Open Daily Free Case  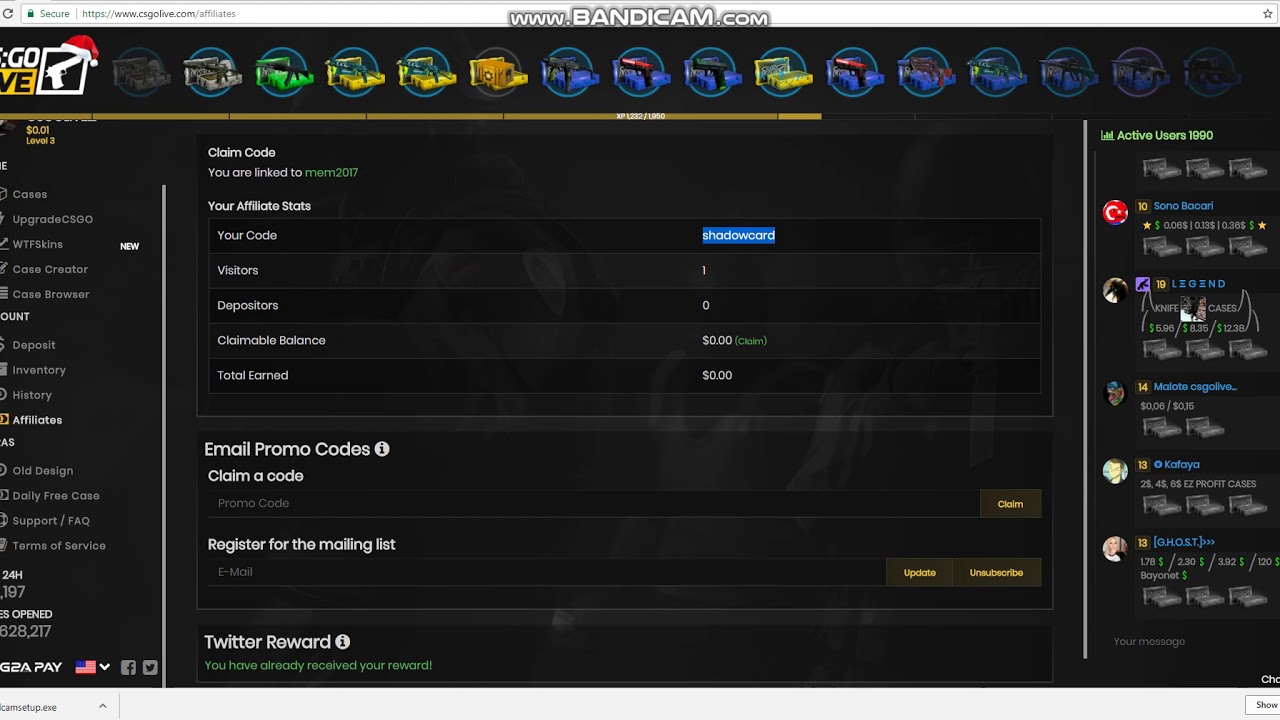(x=55, y=495)
